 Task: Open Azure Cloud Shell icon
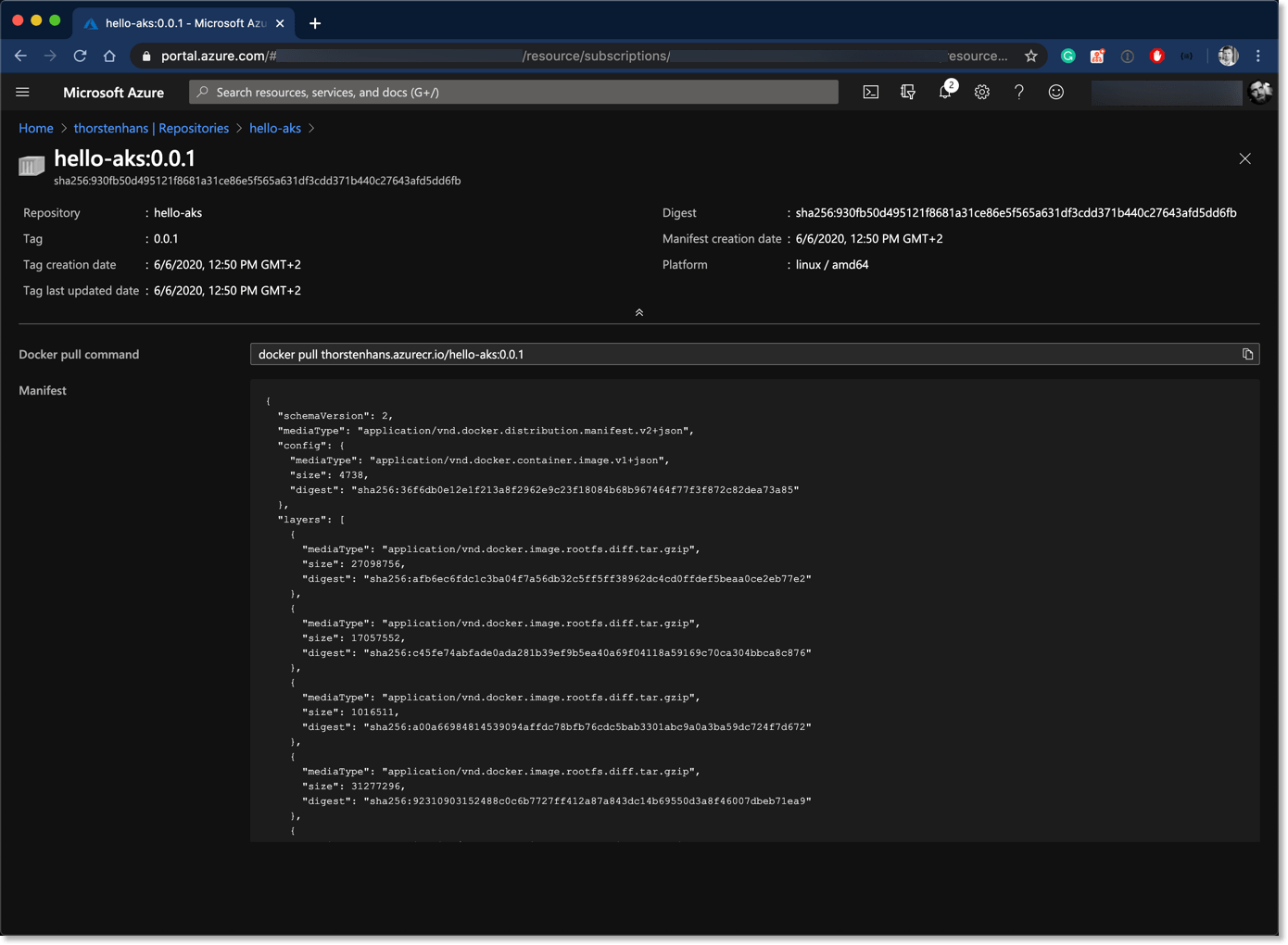871,92
